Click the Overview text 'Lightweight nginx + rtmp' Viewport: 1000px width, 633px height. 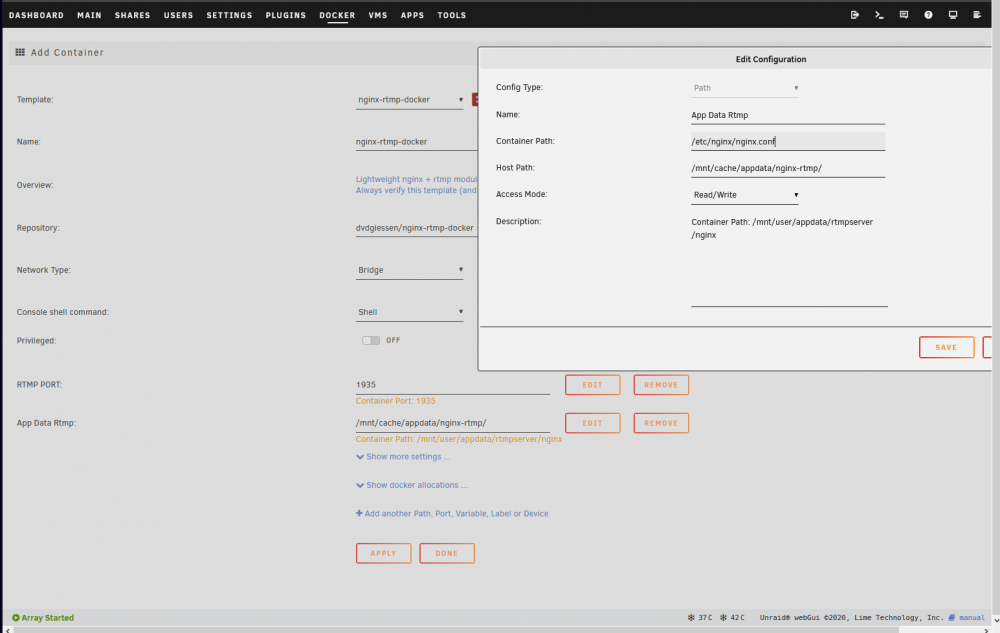pos(416,180)
